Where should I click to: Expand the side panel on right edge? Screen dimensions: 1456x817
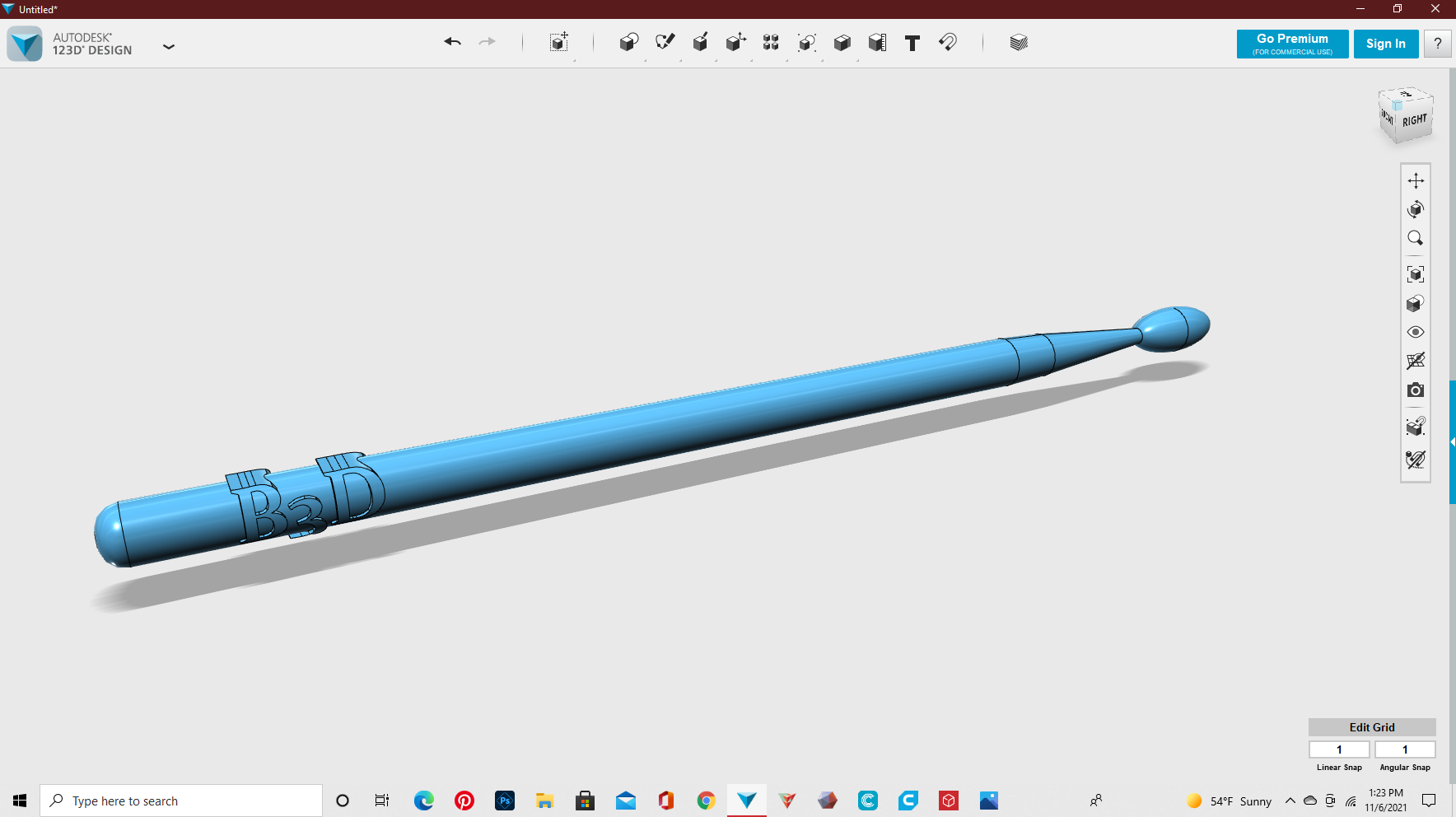[1453, 442]
